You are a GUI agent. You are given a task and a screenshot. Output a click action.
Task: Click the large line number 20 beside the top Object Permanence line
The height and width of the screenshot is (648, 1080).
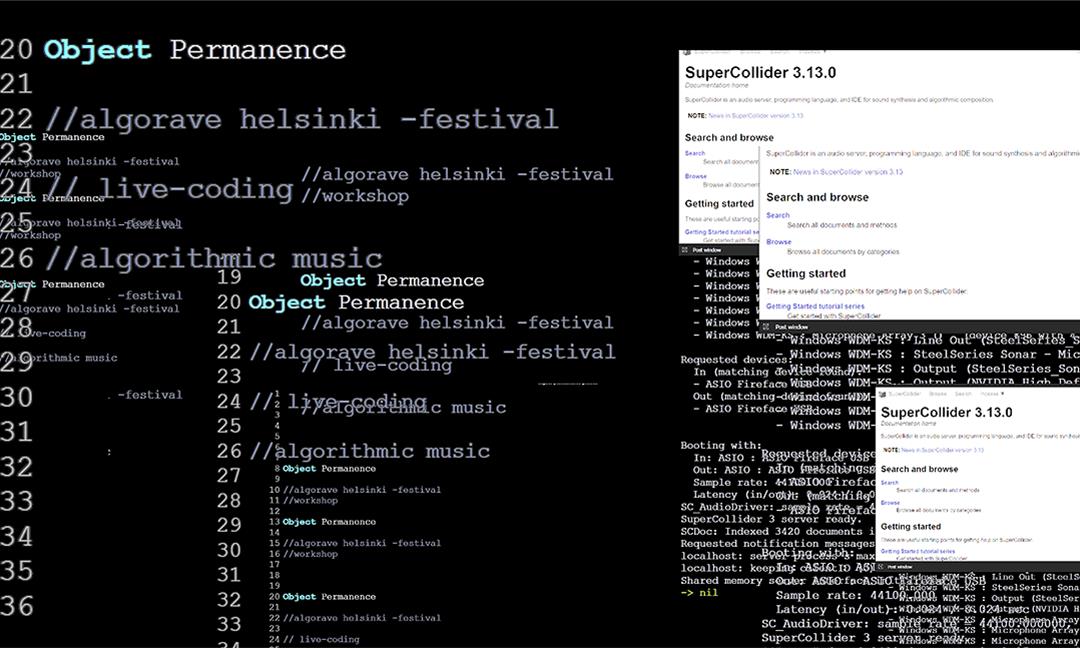(16, 49)
